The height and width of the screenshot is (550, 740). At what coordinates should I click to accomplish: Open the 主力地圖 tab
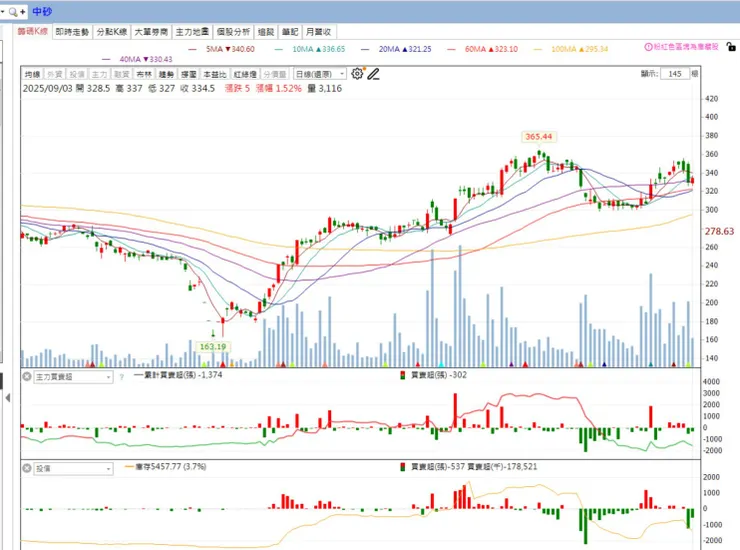coord(192,32)
